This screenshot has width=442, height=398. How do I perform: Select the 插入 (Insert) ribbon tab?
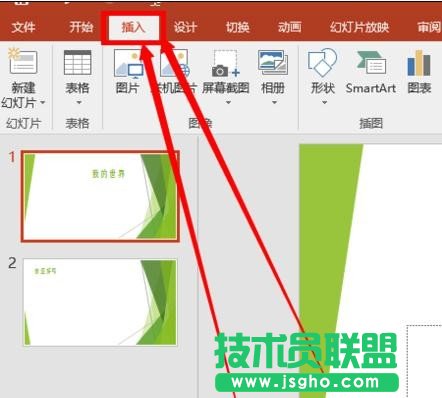tap(134, 27)
